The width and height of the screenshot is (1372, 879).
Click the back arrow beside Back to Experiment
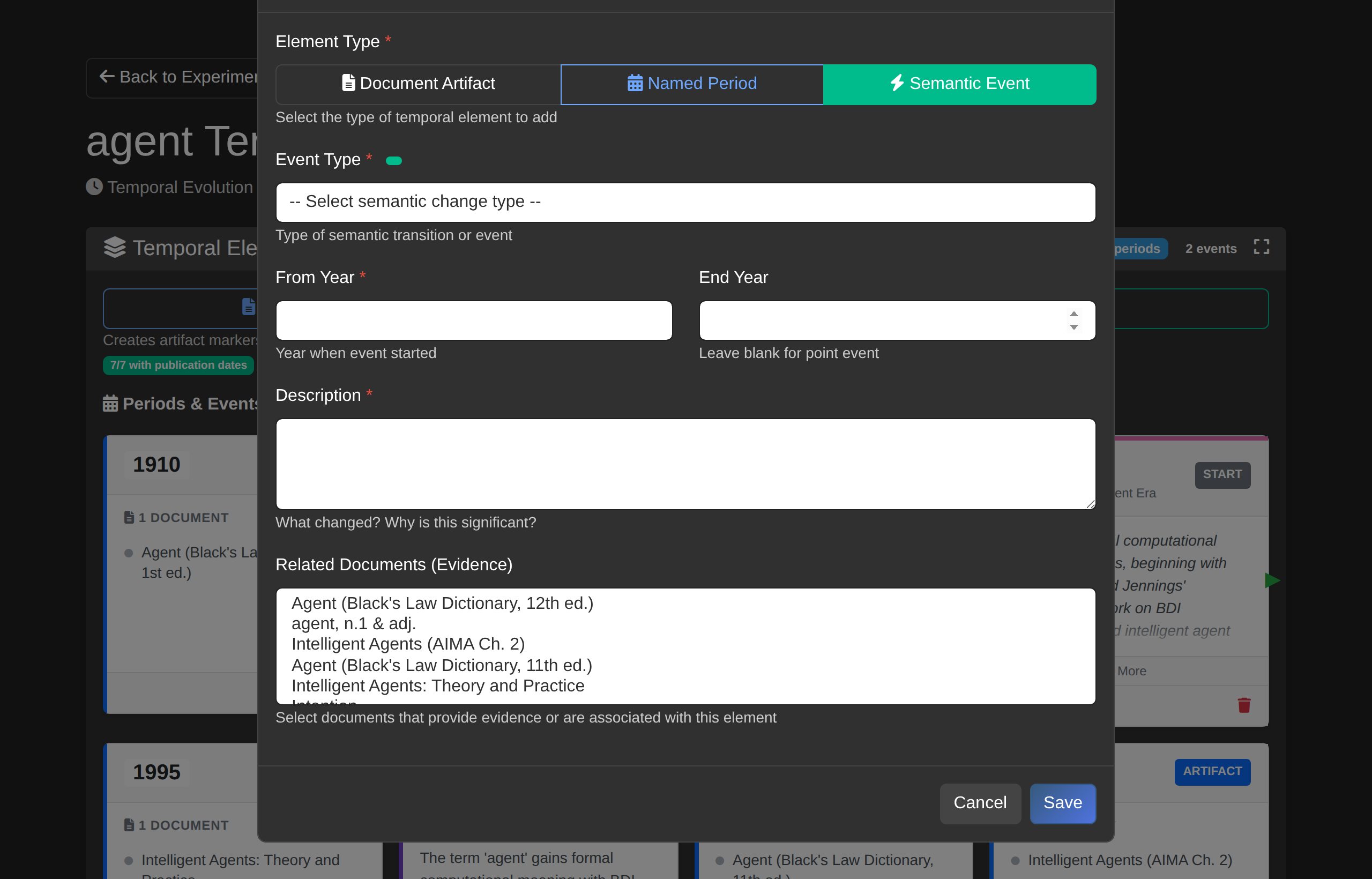(x=106, y=76)
